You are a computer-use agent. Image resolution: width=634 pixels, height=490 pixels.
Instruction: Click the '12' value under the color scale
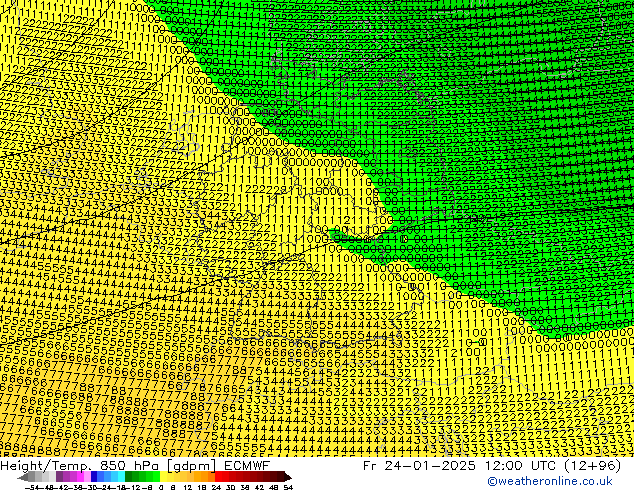tap(188, 487)
